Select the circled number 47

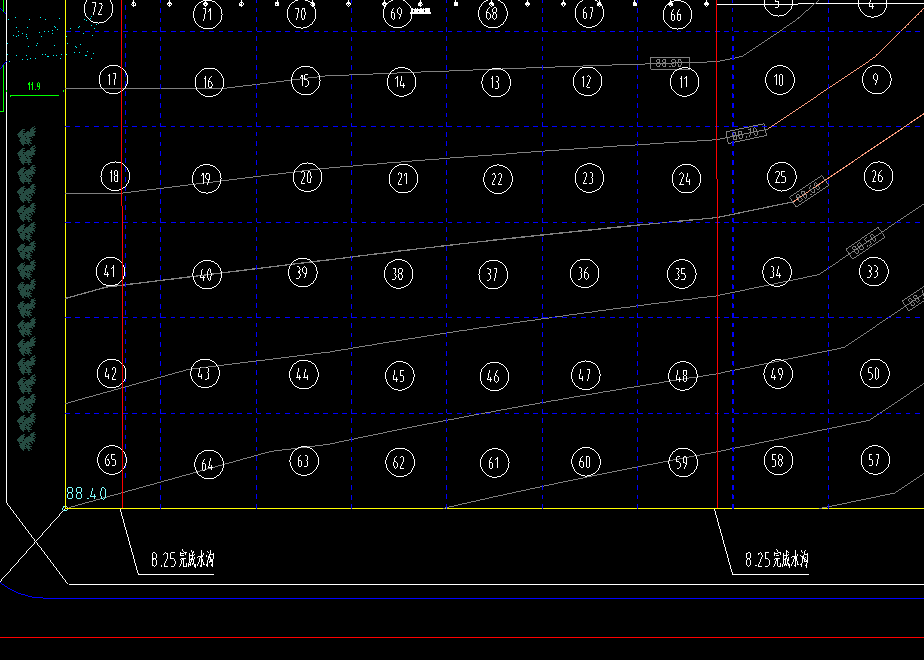coord(586,375)
